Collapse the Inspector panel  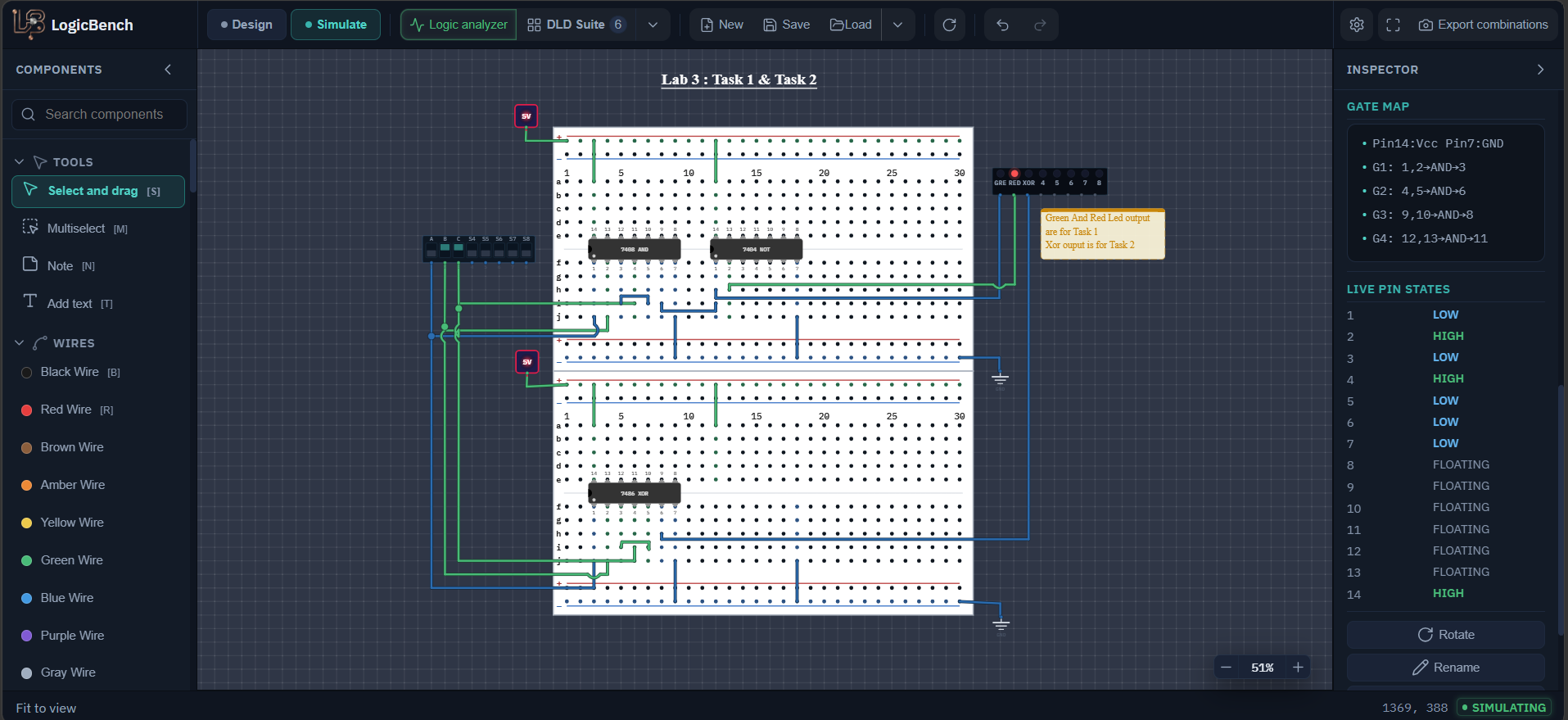coord(1540,70)
